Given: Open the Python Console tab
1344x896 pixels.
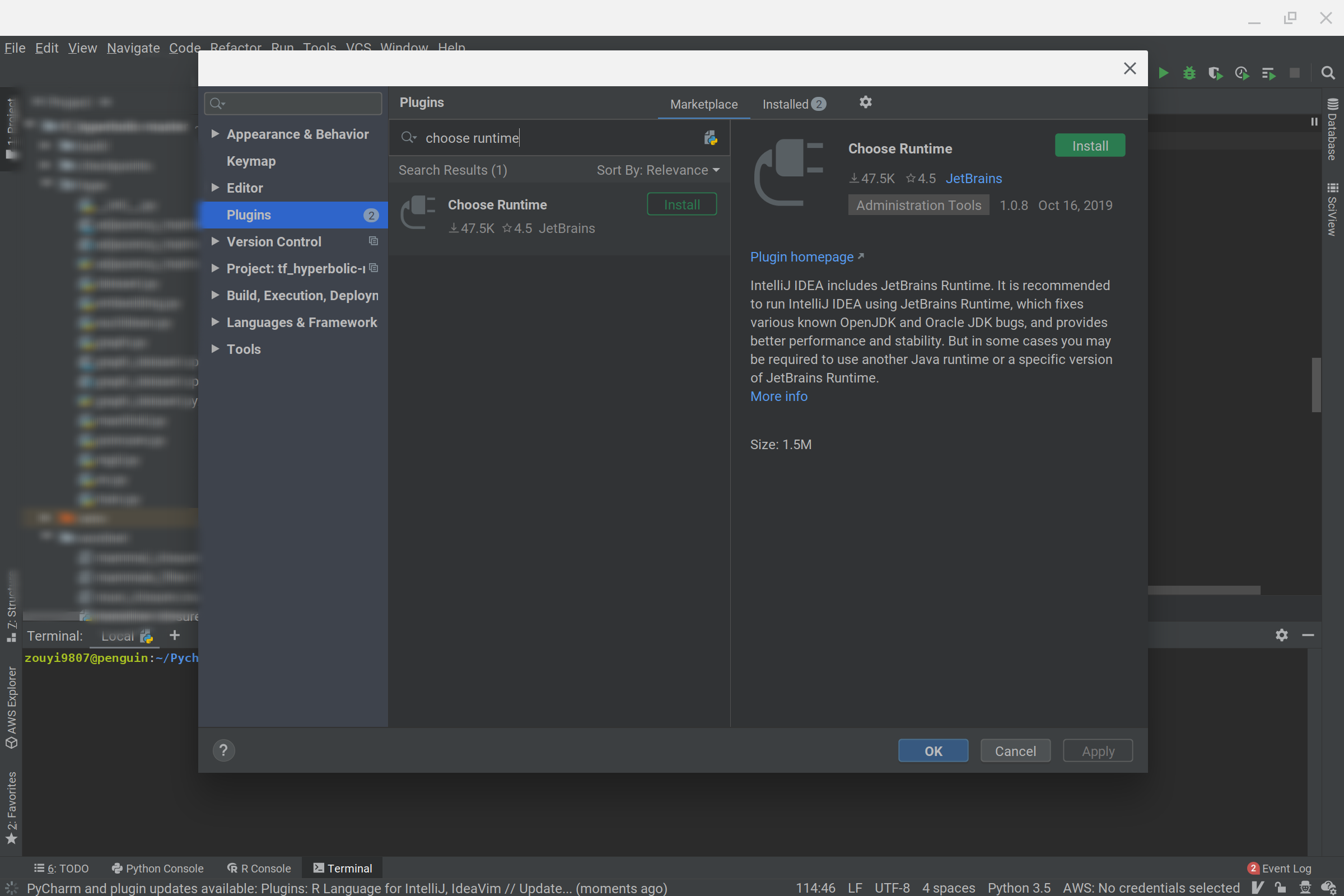Looking at the screenshot, I should [158, 868].
